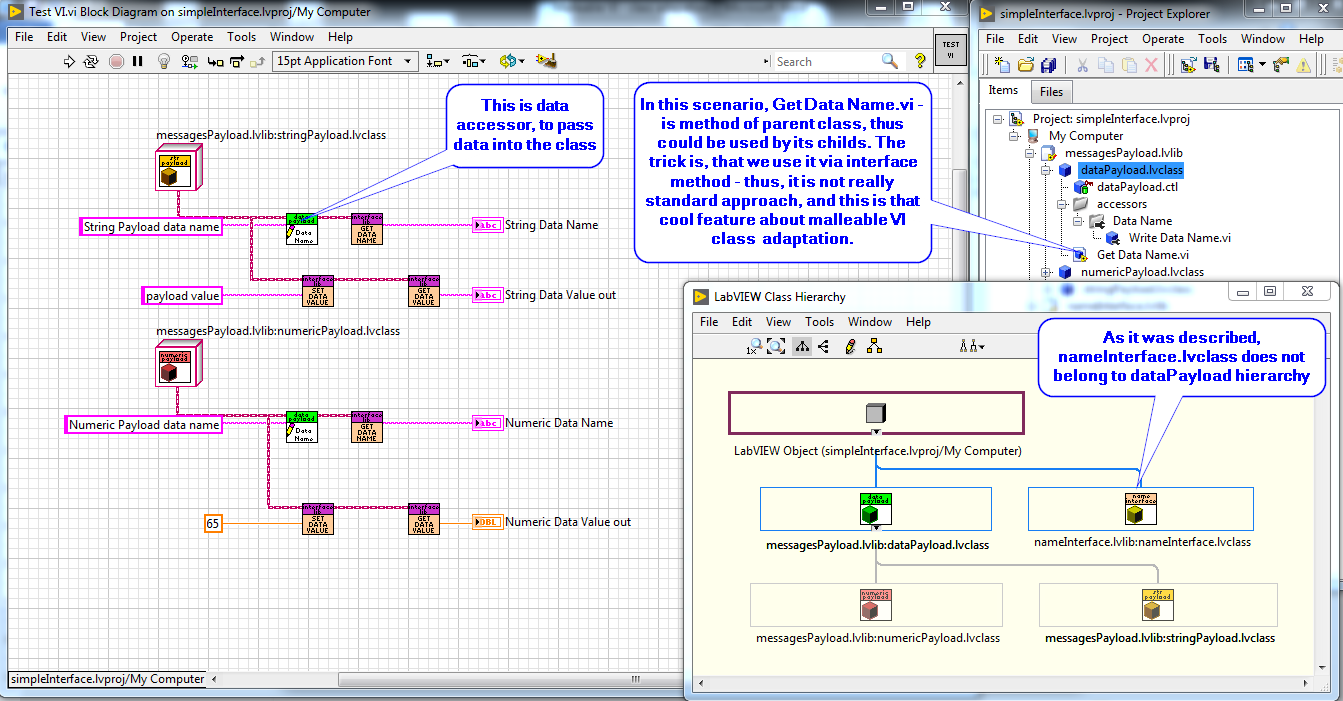Click Zoom 1x icon in Class Hierarchy
1343x701 pixels.
click(x=755, y=347)
